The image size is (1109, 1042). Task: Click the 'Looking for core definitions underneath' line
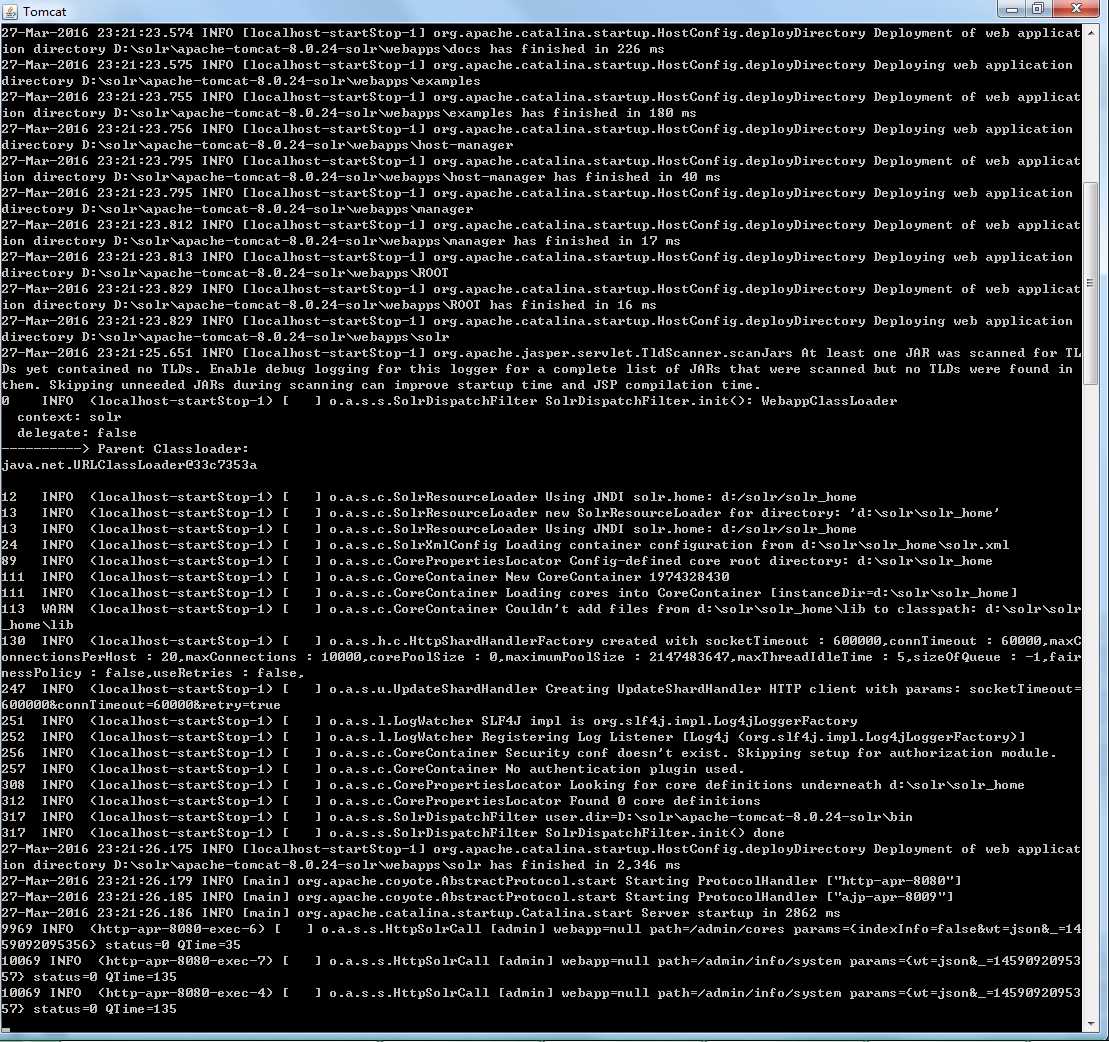click(513, 785)
